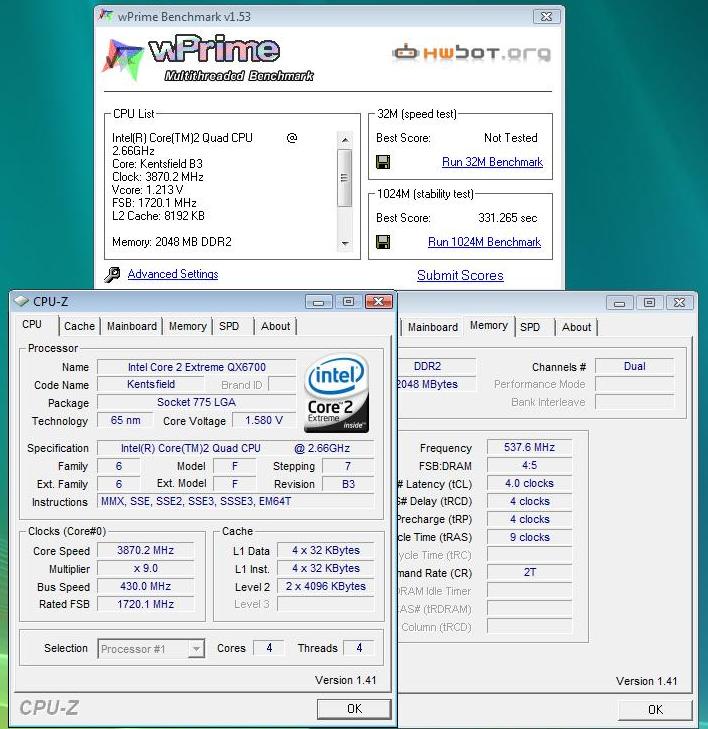Open the Mainboard tab in front CPU-Z

[132, 326]
